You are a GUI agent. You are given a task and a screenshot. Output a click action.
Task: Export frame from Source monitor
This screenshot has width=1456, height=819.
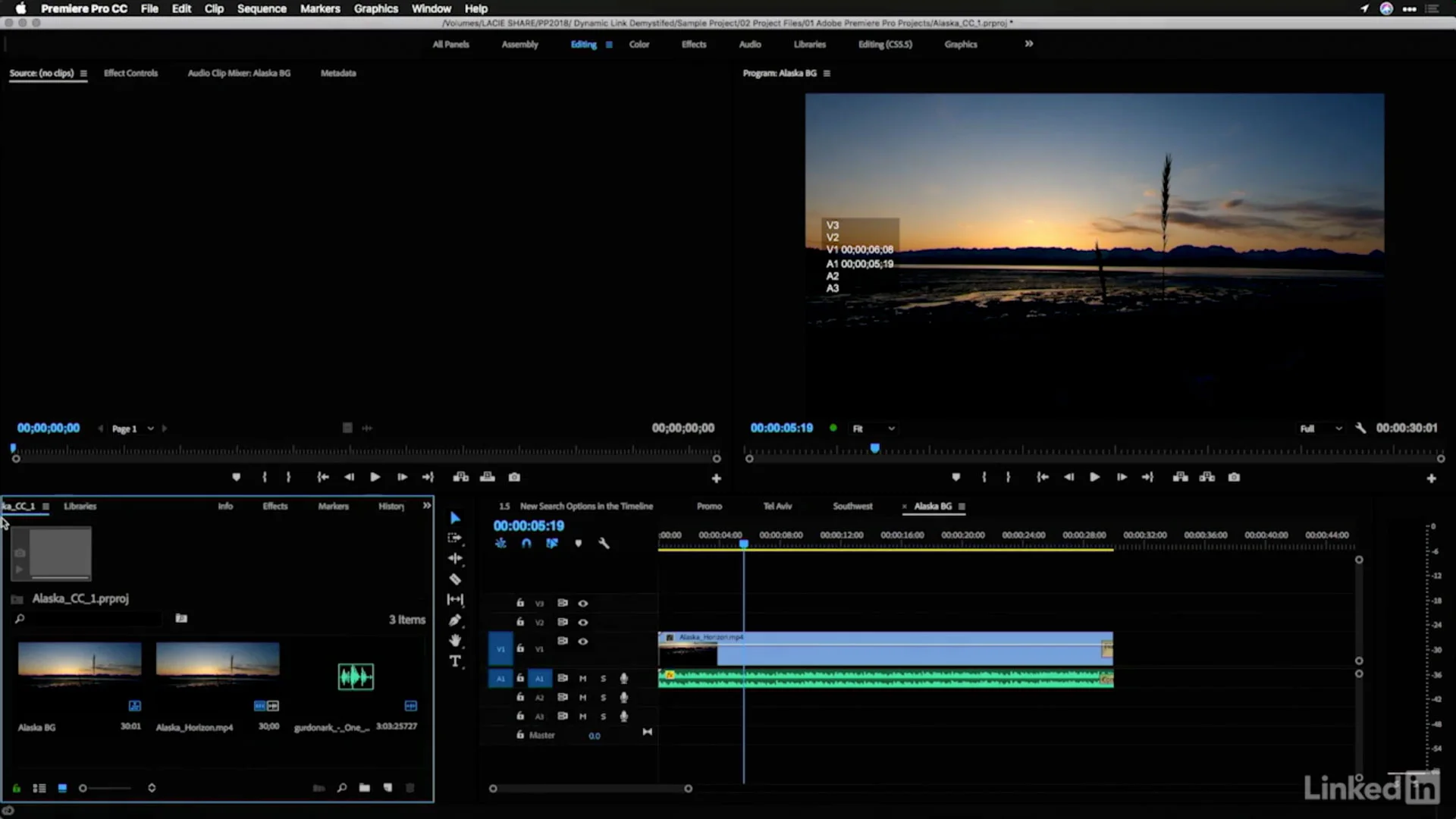pos(514,477)
